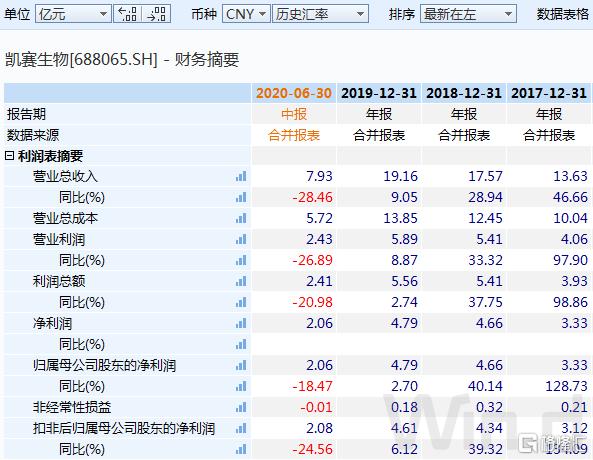Click the 数据来源 row label

click(x=33, y=135)
